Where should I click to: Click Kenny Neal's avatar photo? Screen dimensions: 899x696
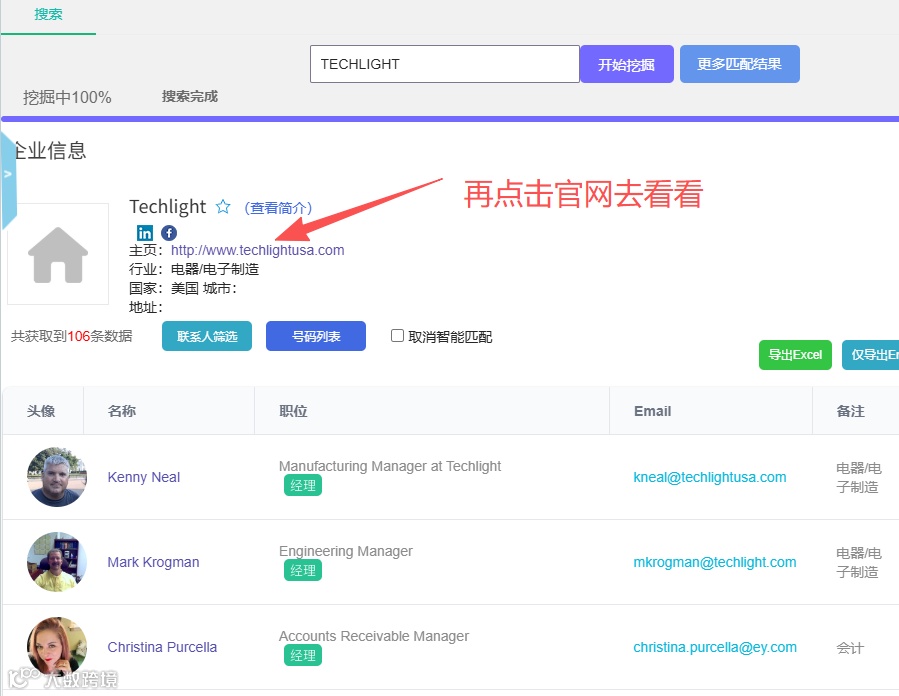(57, 477)
